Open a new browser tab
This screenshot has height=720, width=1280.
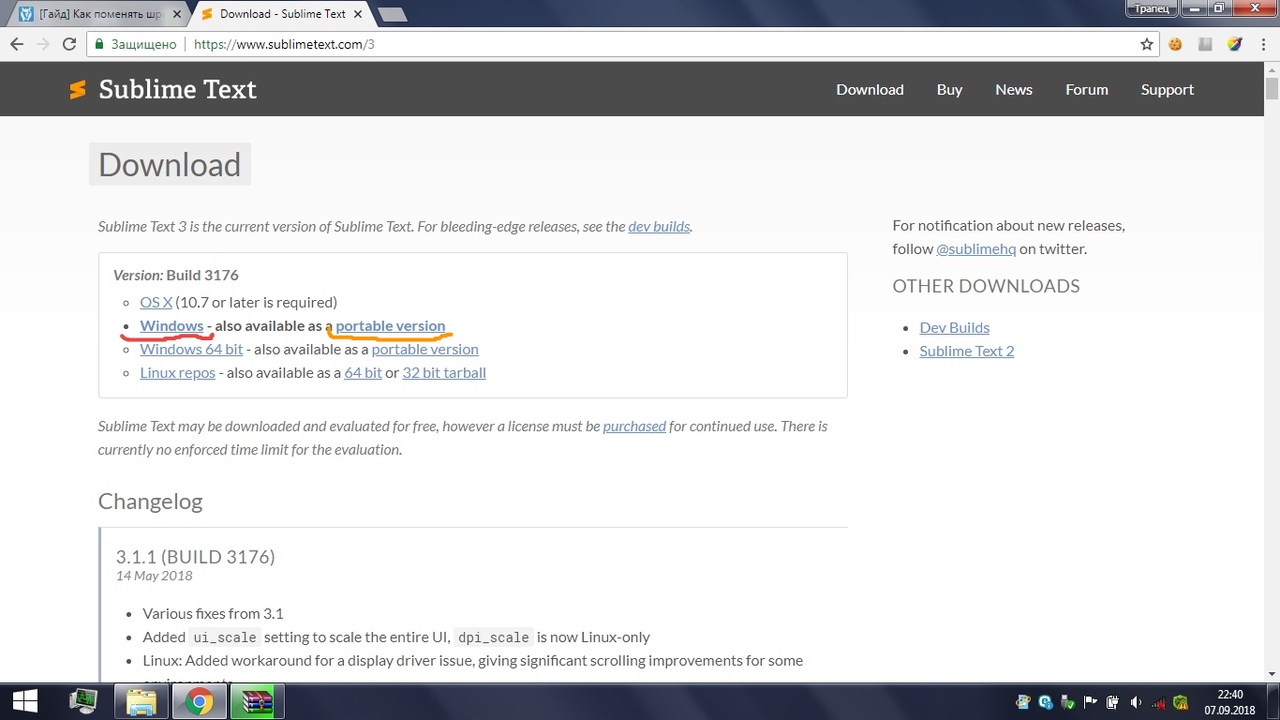point(392,14)
